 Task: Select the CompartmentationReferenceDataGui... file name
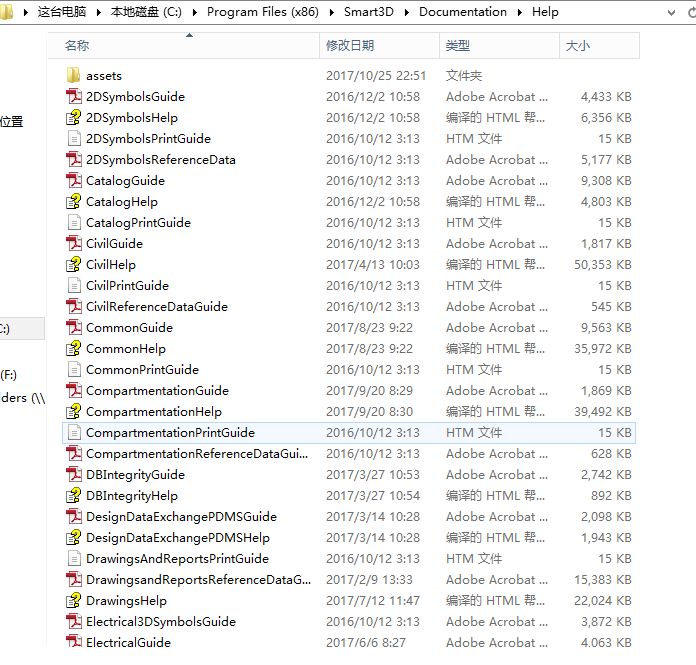tap(197, 454)
